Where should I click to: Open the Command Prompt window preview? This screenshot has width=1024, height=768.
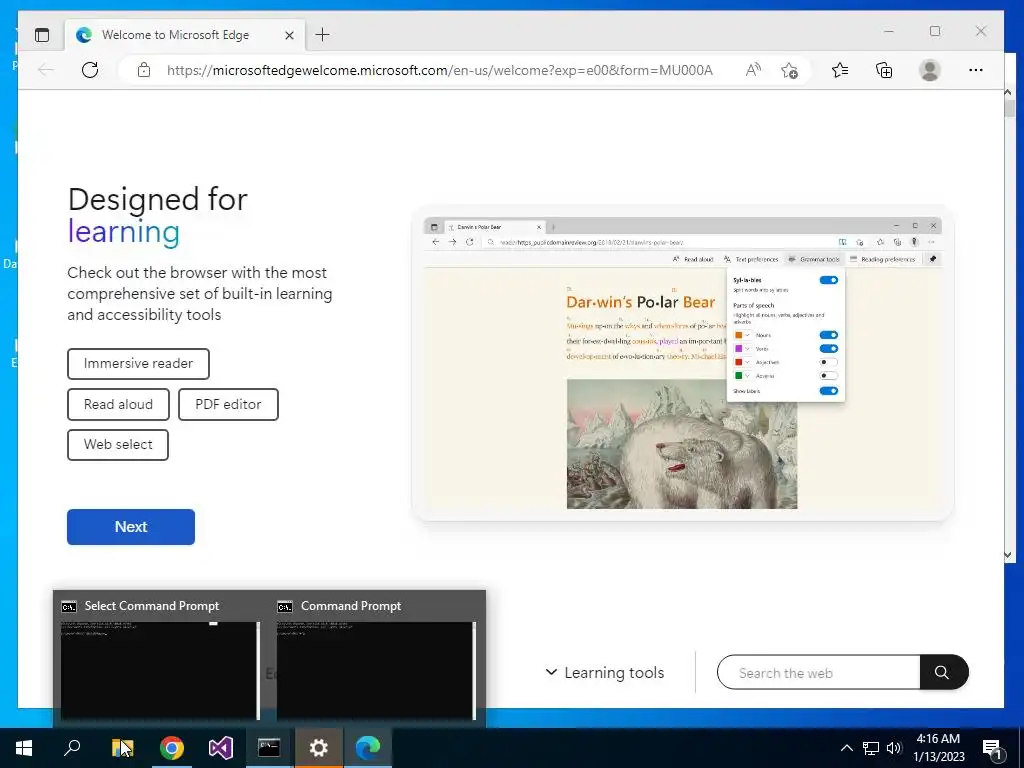point(377,660)
